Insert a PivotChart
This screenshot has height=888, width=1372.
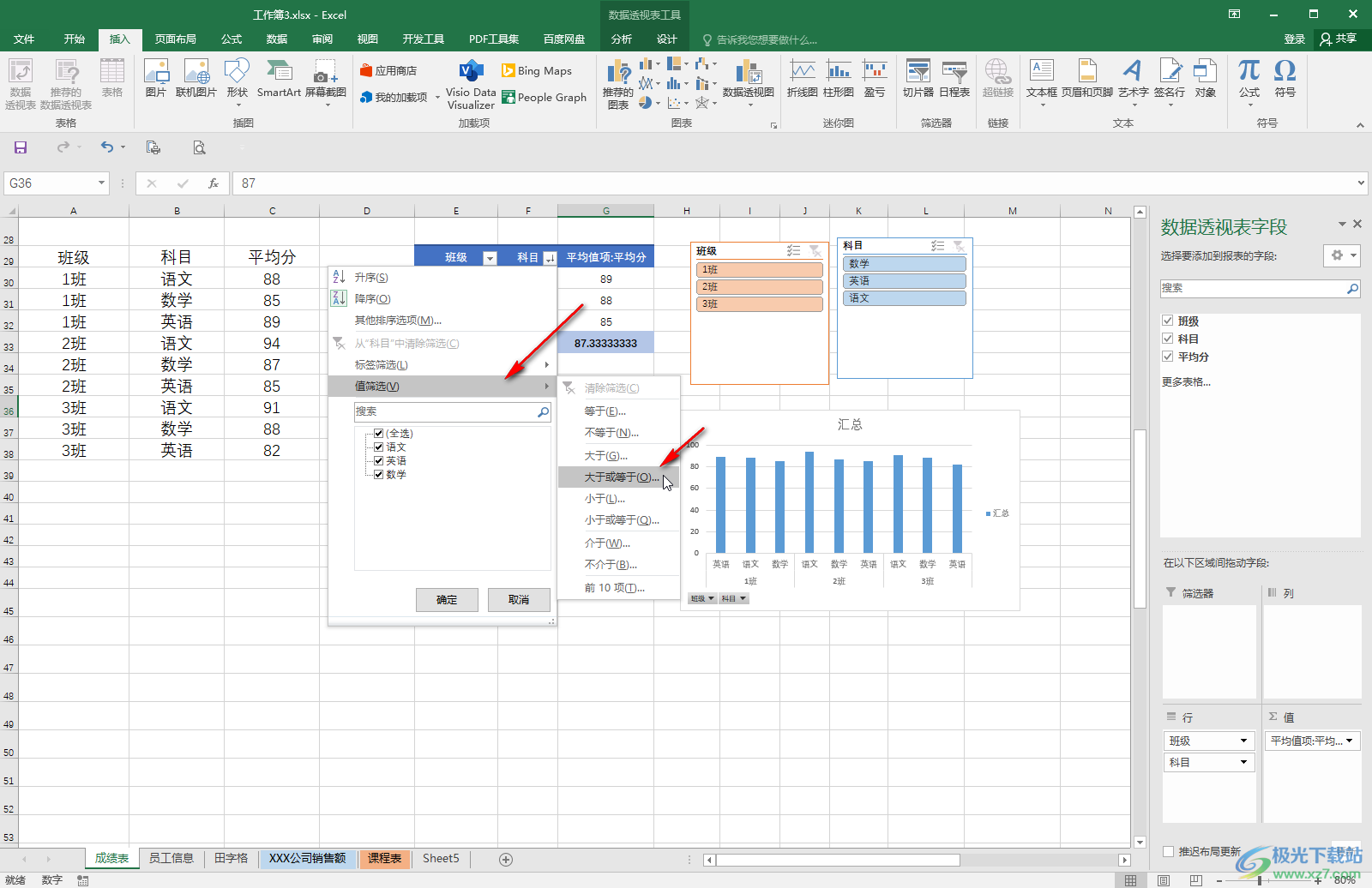[x=749, y=82]
